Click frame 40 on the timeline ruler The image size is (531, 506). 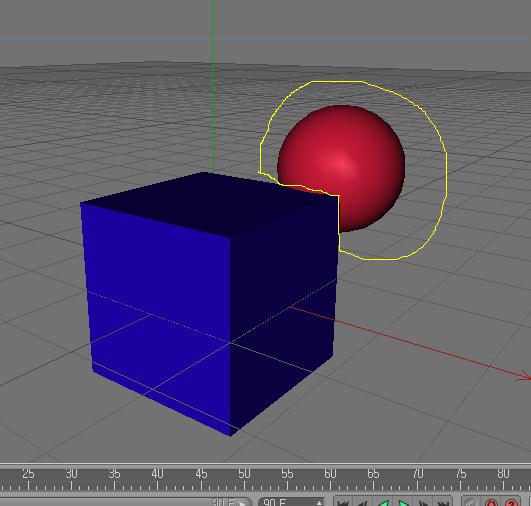157,473
